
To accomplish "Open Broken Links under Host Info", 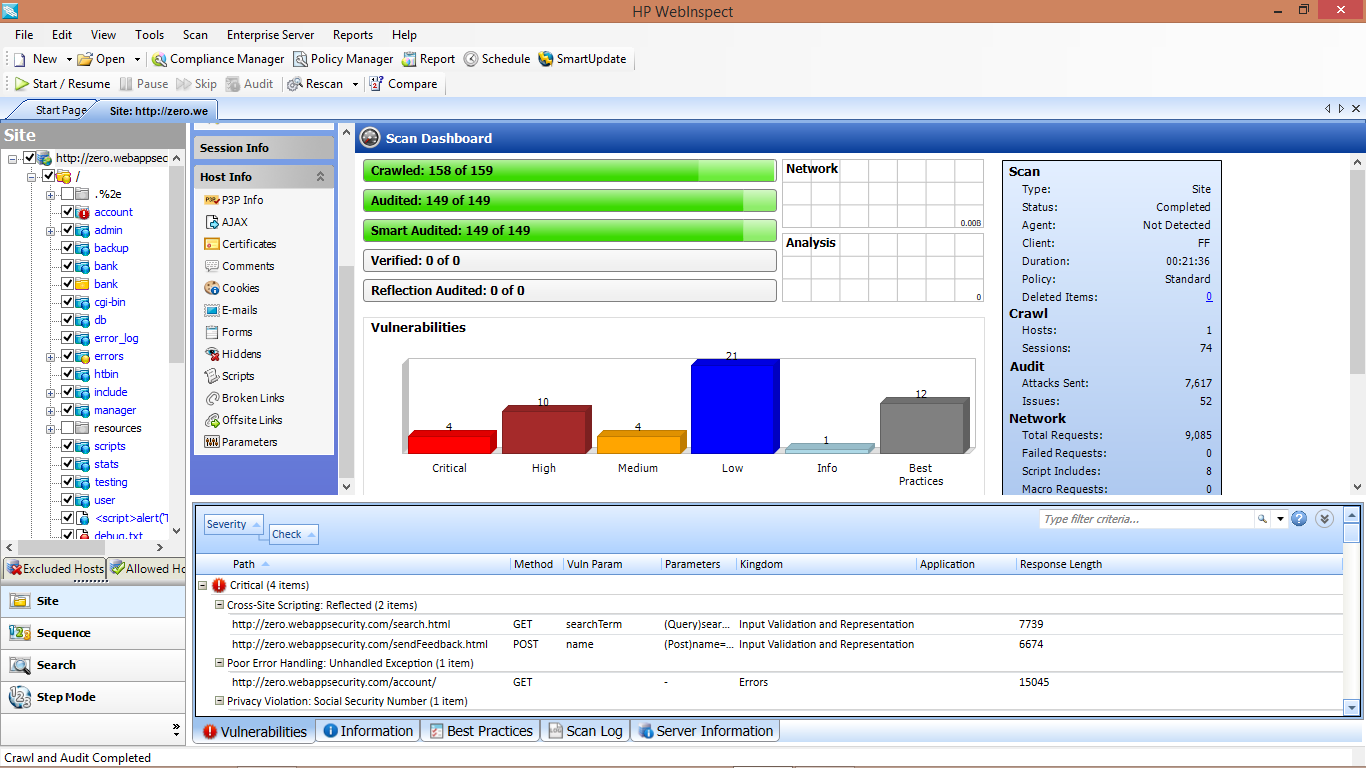I will [x=245, y=398].
